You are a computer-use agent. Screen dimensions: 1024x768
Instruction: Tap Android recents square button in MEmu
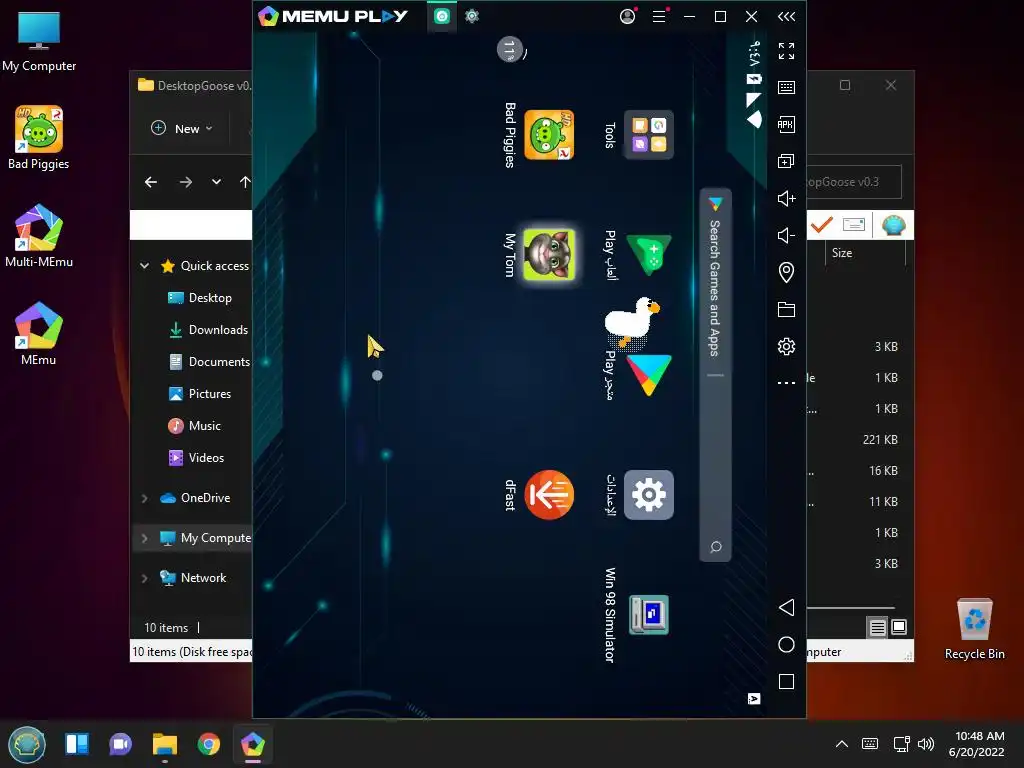(x=786, y=682)
